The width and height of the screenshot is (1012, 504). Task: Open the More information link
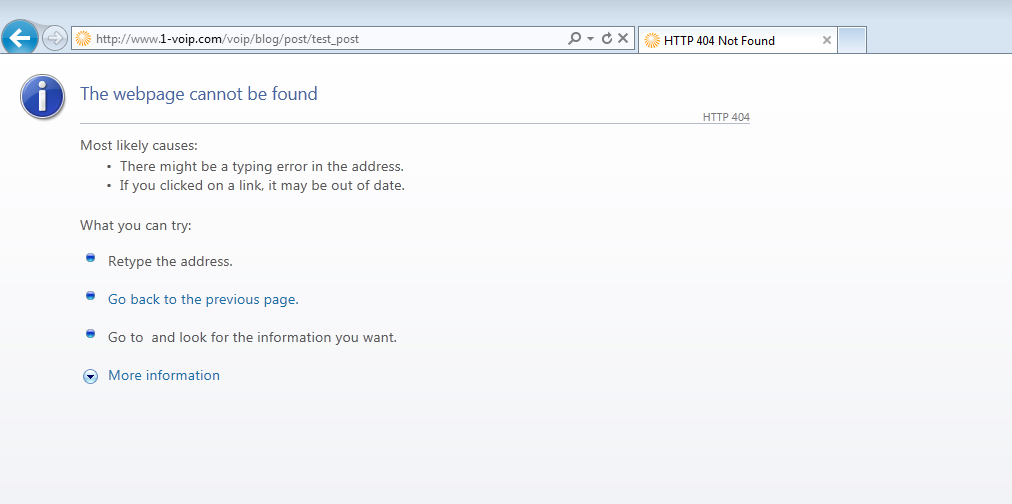164,376
